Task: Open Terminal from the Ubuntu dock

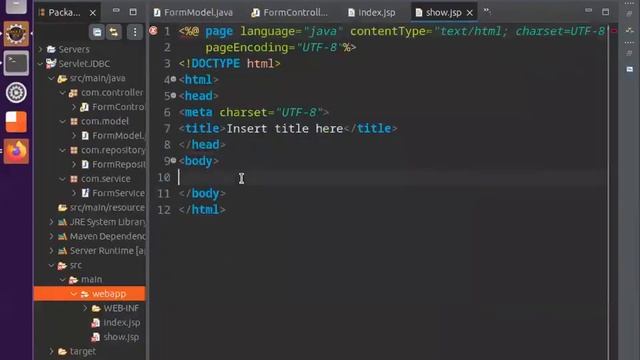Action: (x=16, y=63)
